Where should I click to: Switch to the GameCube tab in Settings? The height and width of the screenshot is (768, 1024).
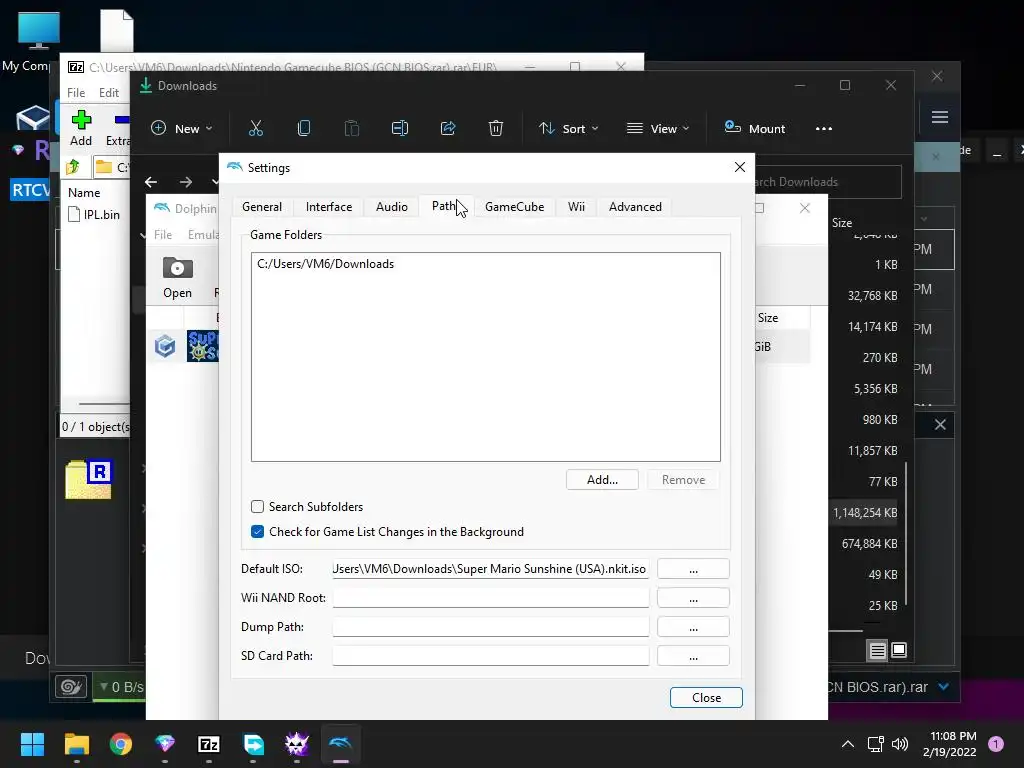click(x=514, y=206)
